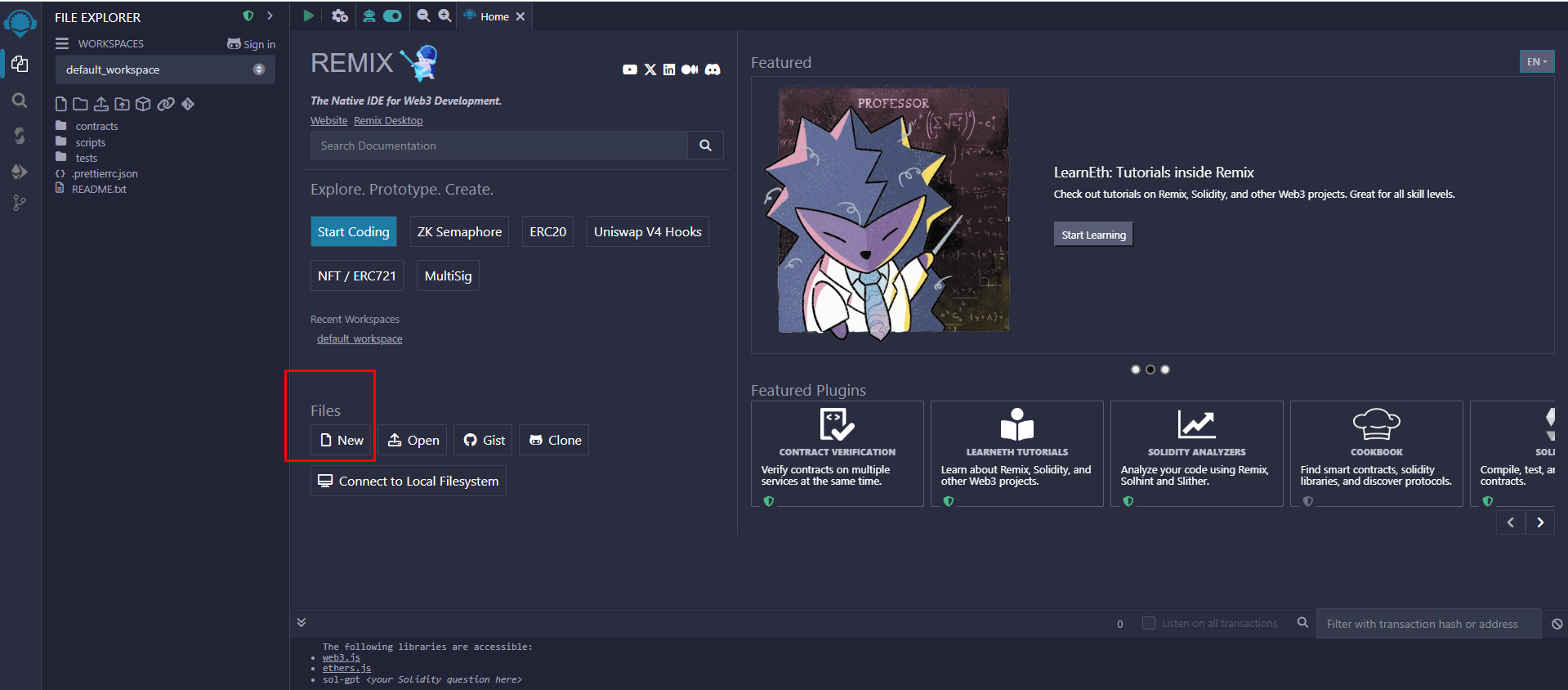This screenshot has height=690, width=1568.
Task: Select third Featured carousel dot
Action: click(x=1165, y=370)
